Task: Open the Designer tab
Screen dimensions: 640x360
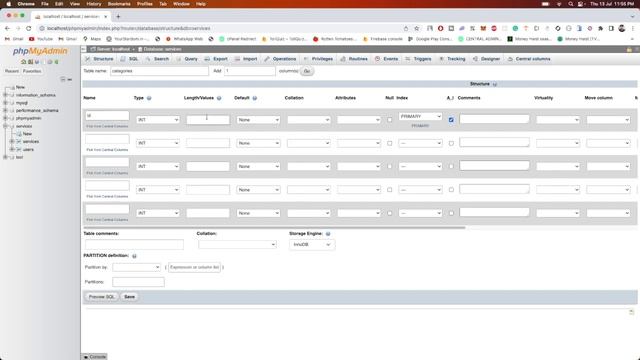Action: [487, 59]
